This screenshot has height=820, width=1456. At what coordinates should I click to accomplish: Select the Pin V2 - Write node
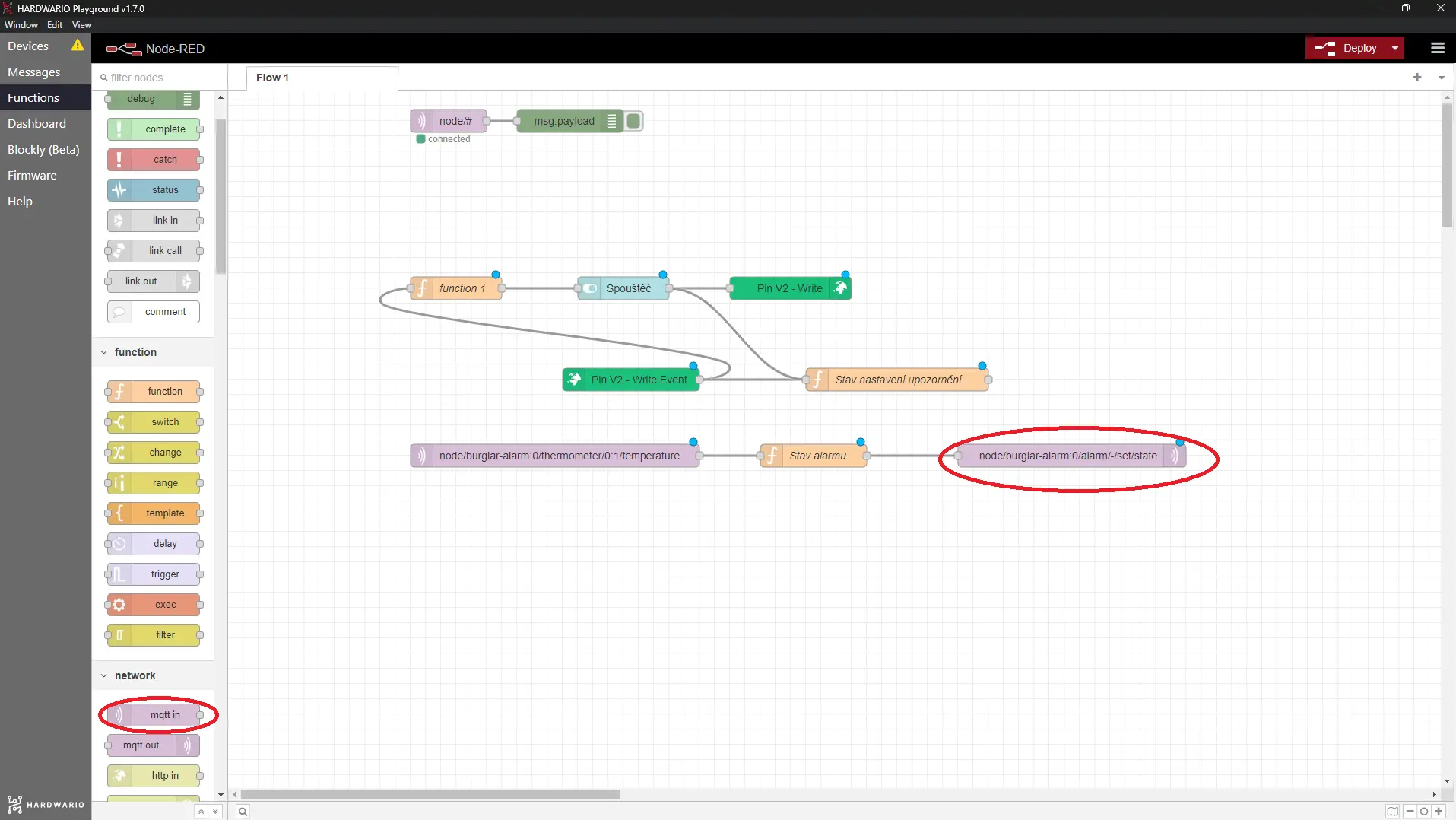(x=791, y=288)
